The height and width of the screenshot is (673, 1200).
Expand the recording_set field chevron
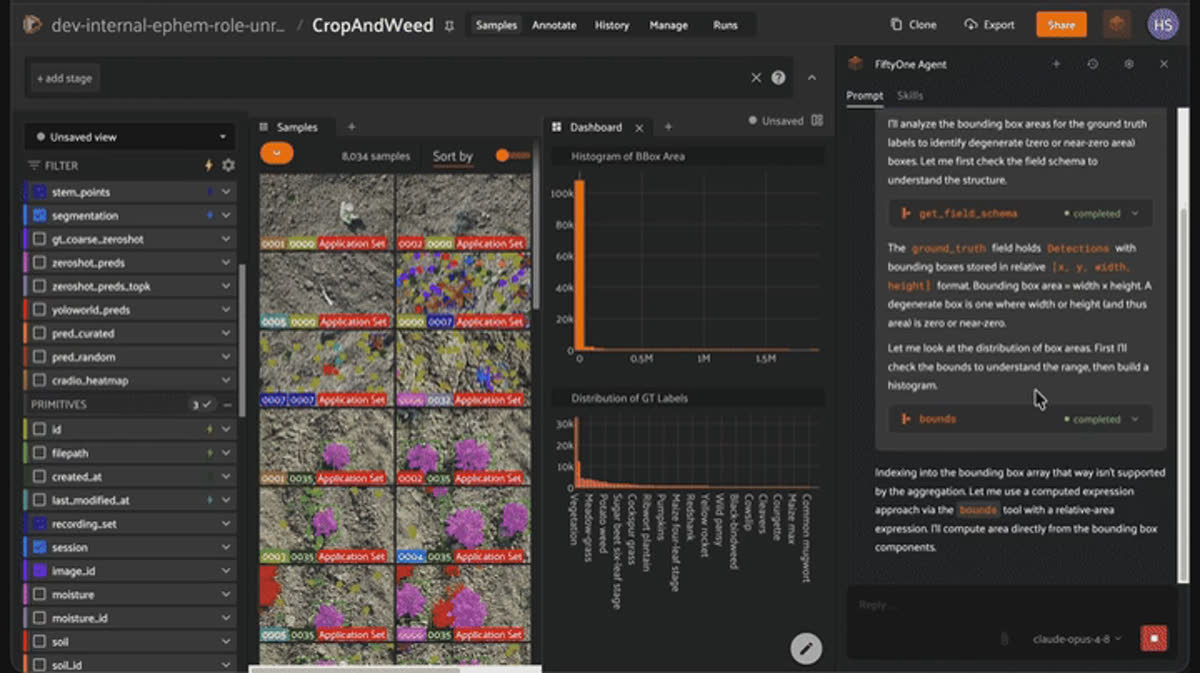(x=226, y=524)
